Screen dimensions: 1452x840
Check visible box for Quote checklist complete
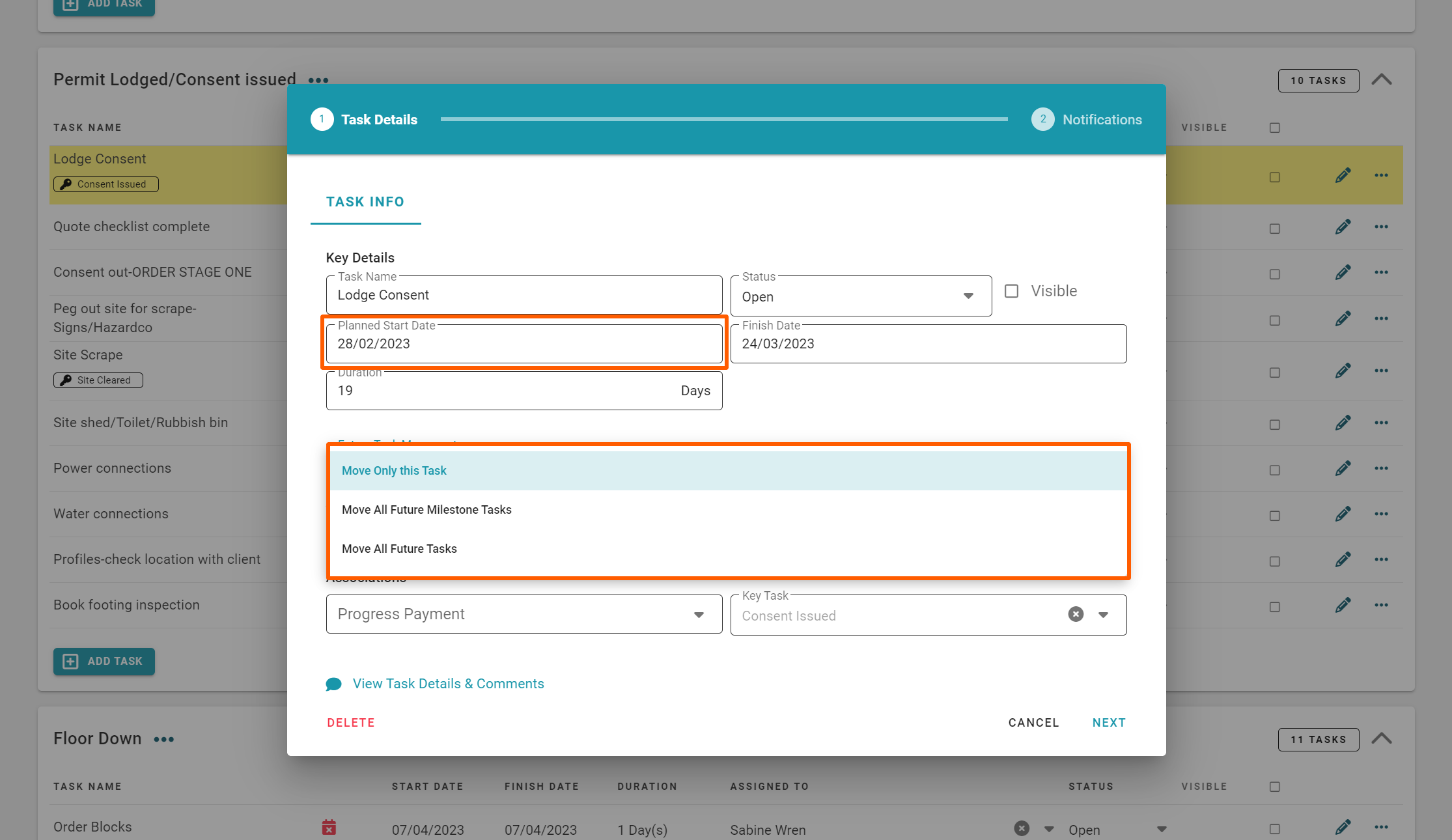click(x=1275, y=229)
